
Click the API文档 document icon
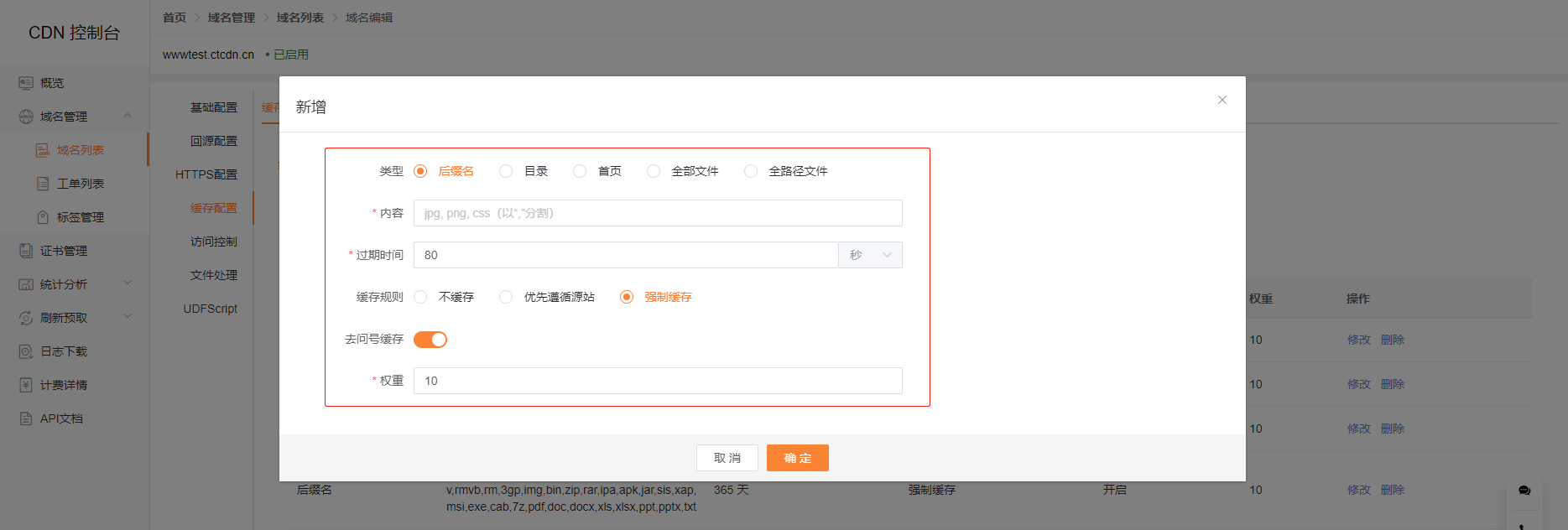pos(26,418)
